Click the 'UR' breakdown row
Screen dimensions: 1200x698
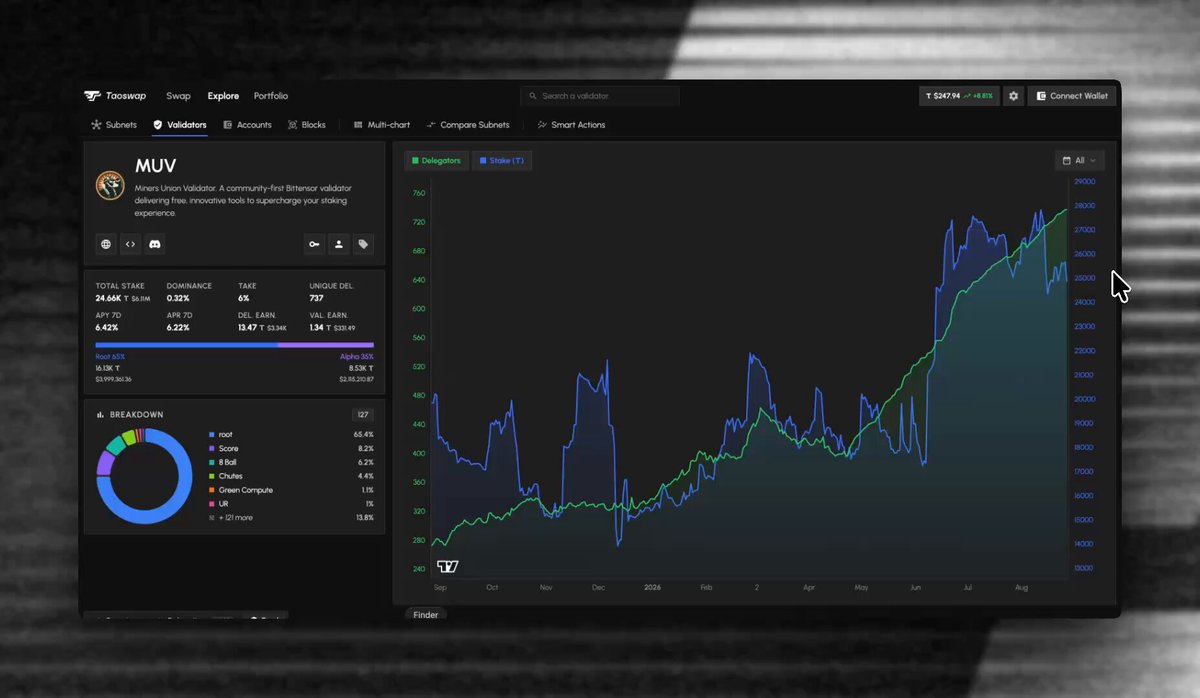coord(291,504)
